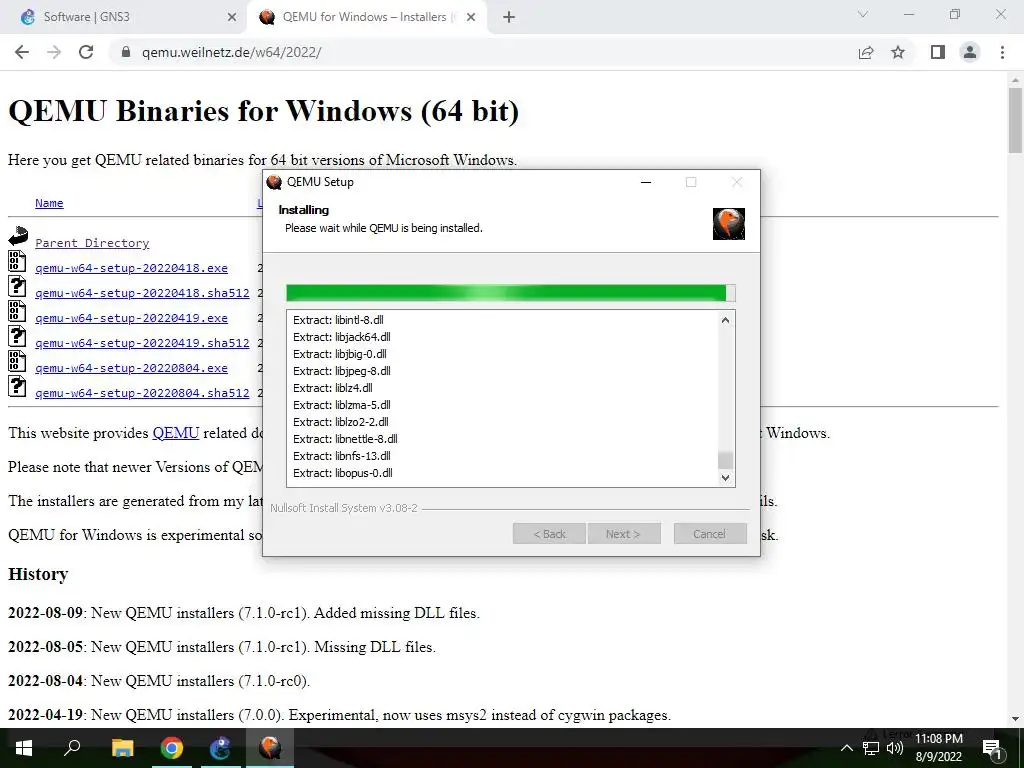This screenshot has height=768, width=1024.
Task: Click unknown-file icon beside 20220418.sha512
Action: 17,286
